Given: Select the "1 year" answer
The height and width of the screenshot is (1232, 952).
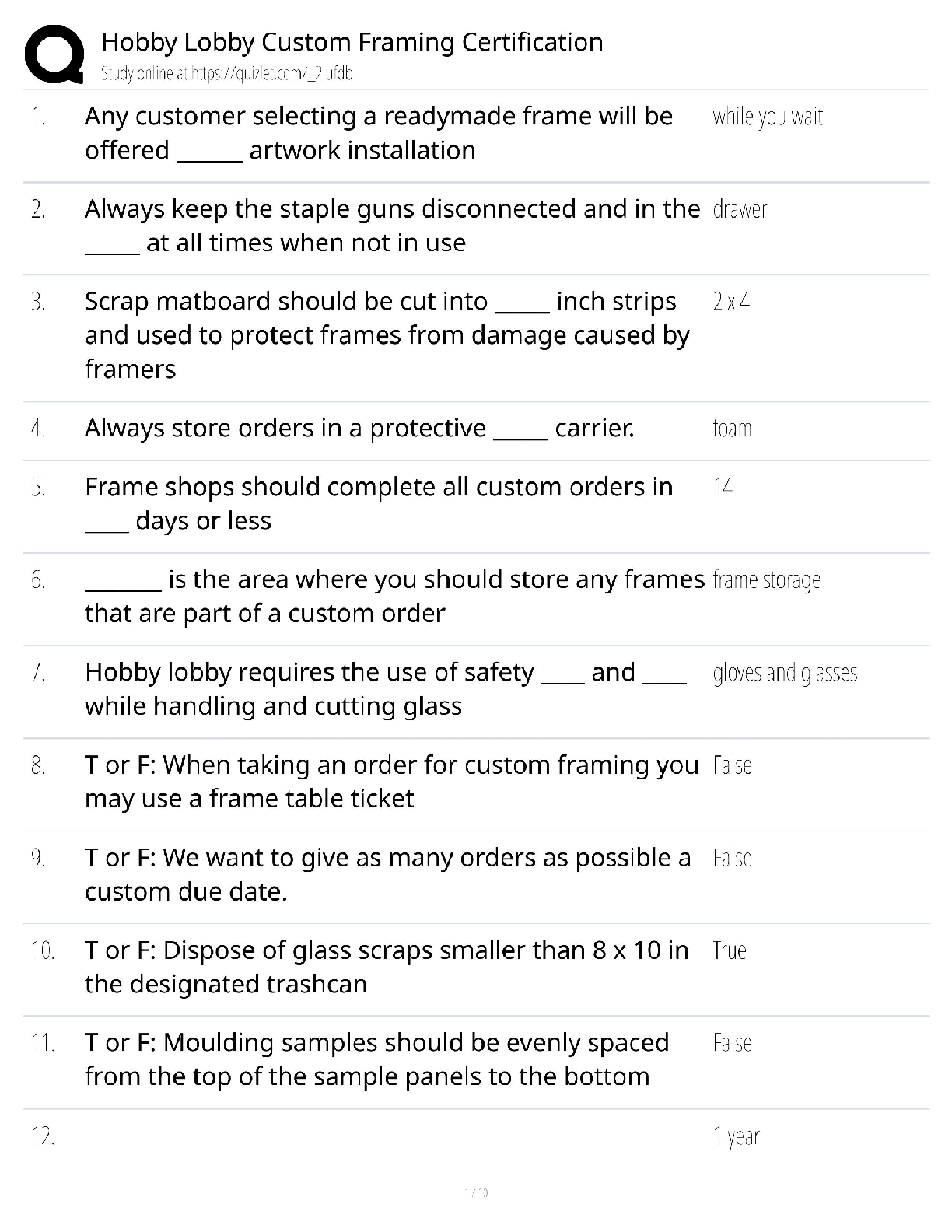Looking at the screenshot, I should pyautogui.click(x=736, y=1136).
